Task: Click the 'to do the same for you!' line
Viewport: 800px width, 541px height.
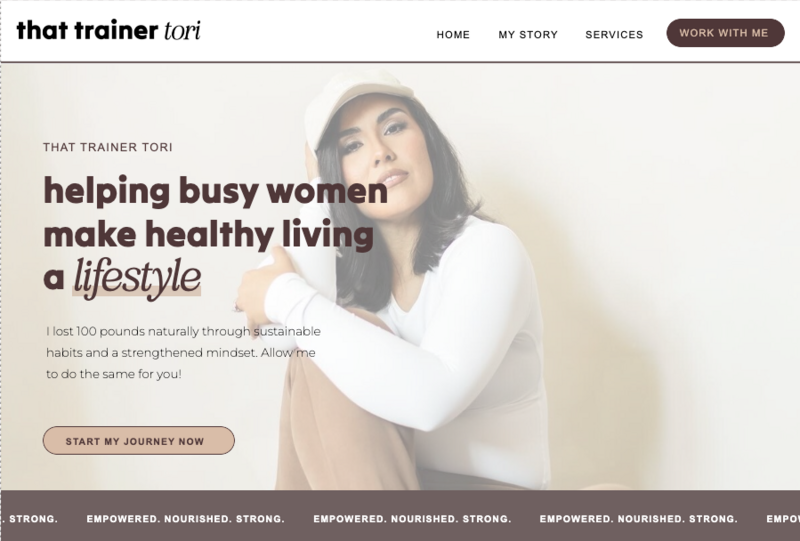Action: tap(114, 374)
